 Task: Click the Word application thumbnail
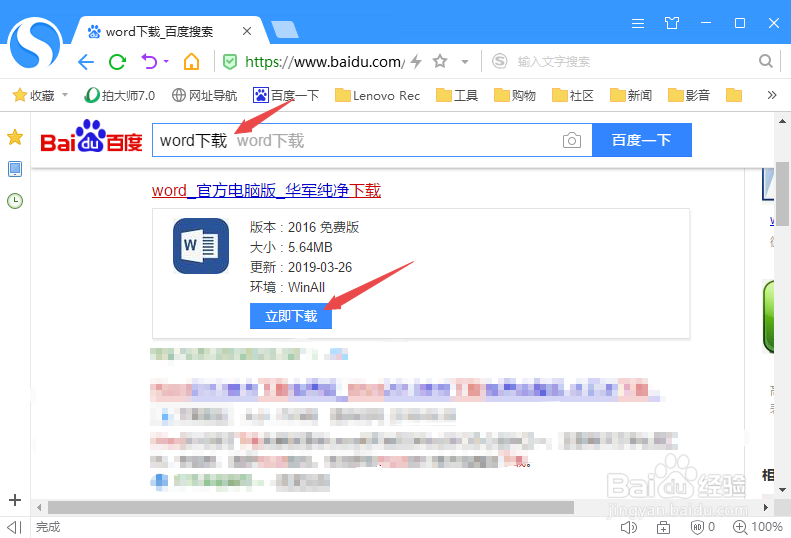[201, 246]
